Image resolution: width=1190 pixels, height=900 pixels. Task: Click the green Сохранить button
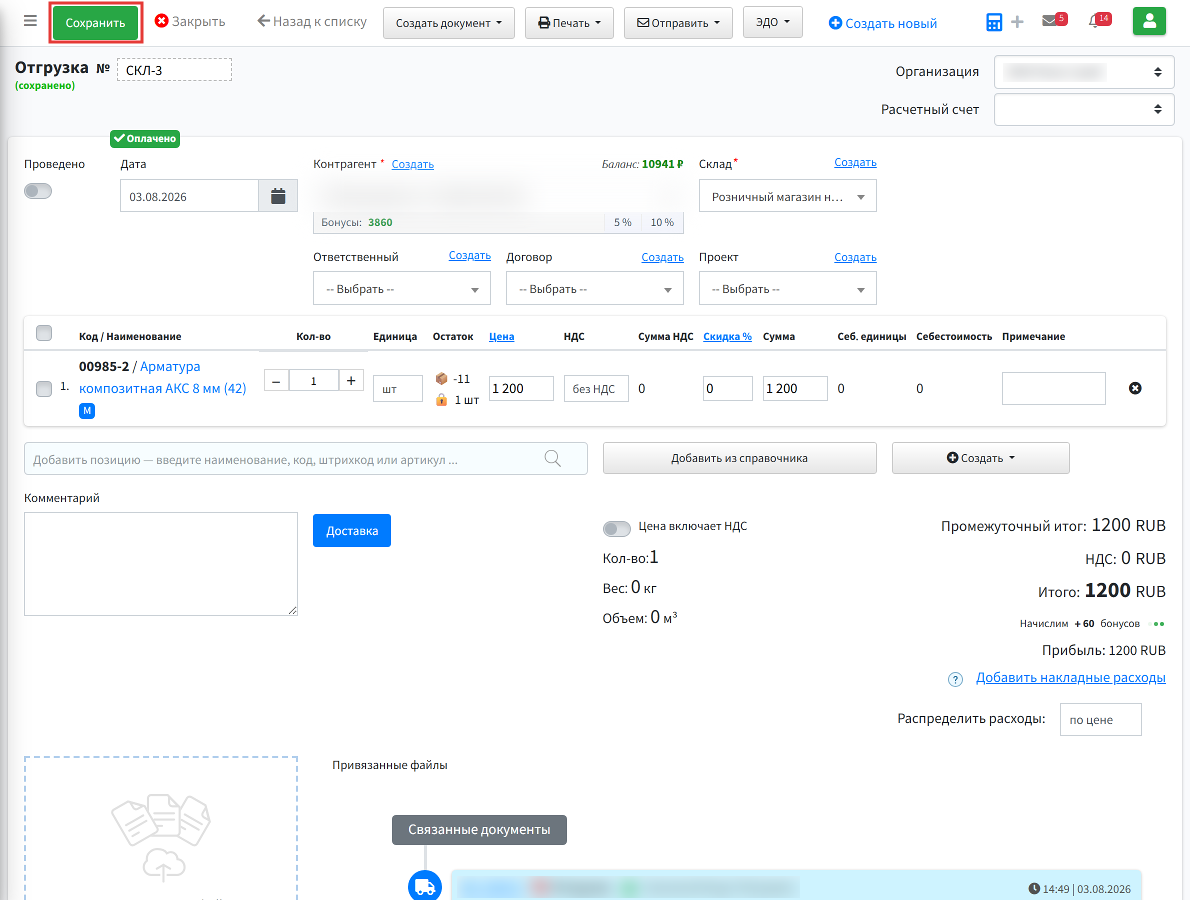click(96, 23)
